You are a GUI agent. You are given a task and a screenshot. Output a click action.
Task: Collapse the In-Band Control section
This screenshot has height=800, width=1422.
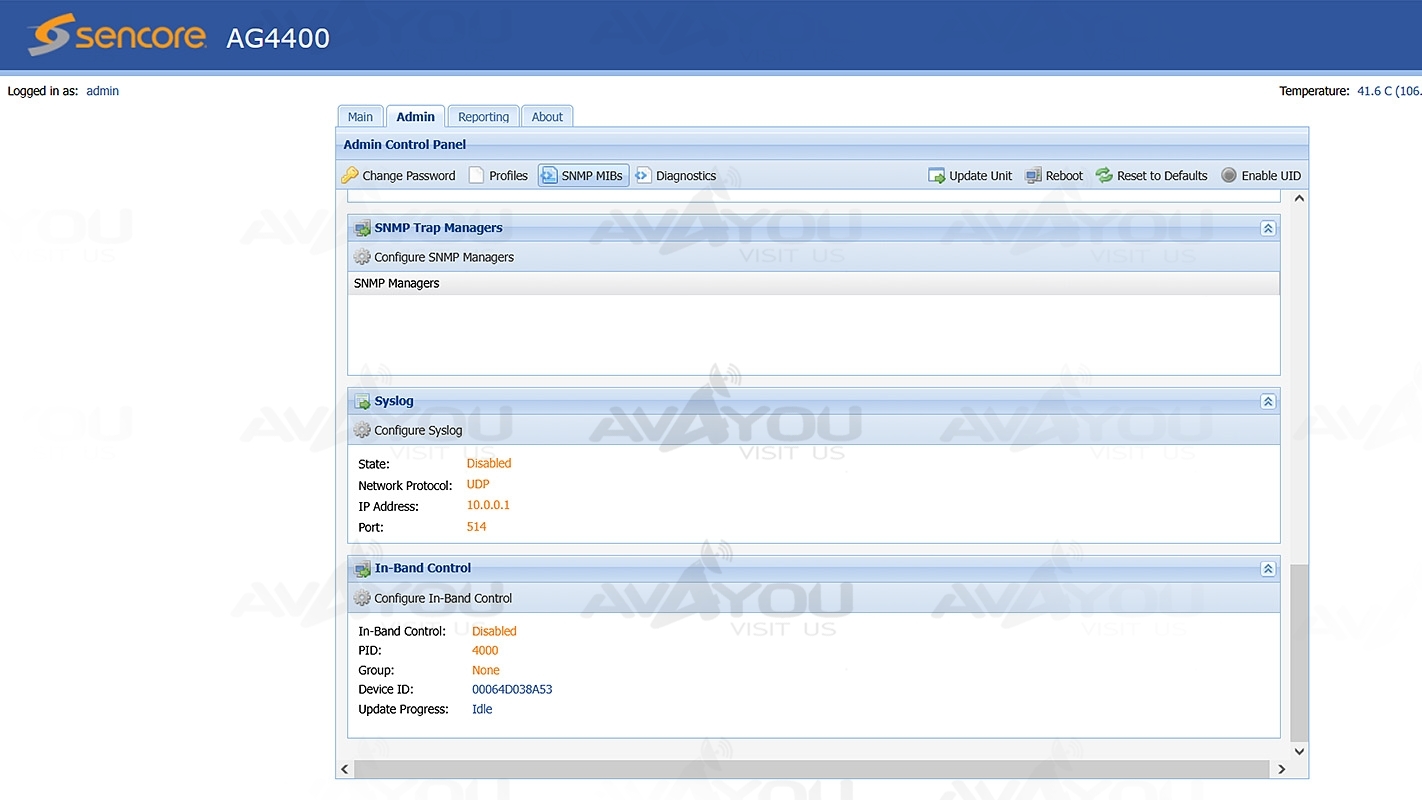[1268, 568]
